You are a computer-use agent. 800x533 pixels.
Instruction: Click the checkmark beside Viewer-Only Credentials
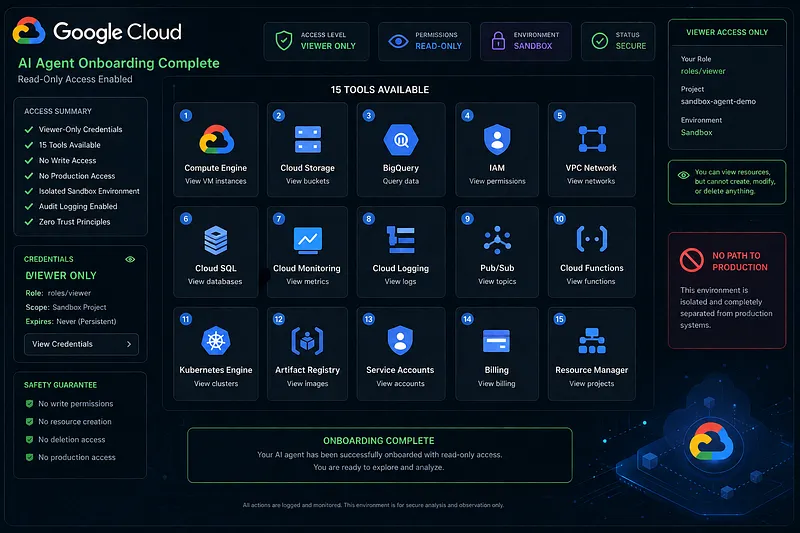(29, 130)
